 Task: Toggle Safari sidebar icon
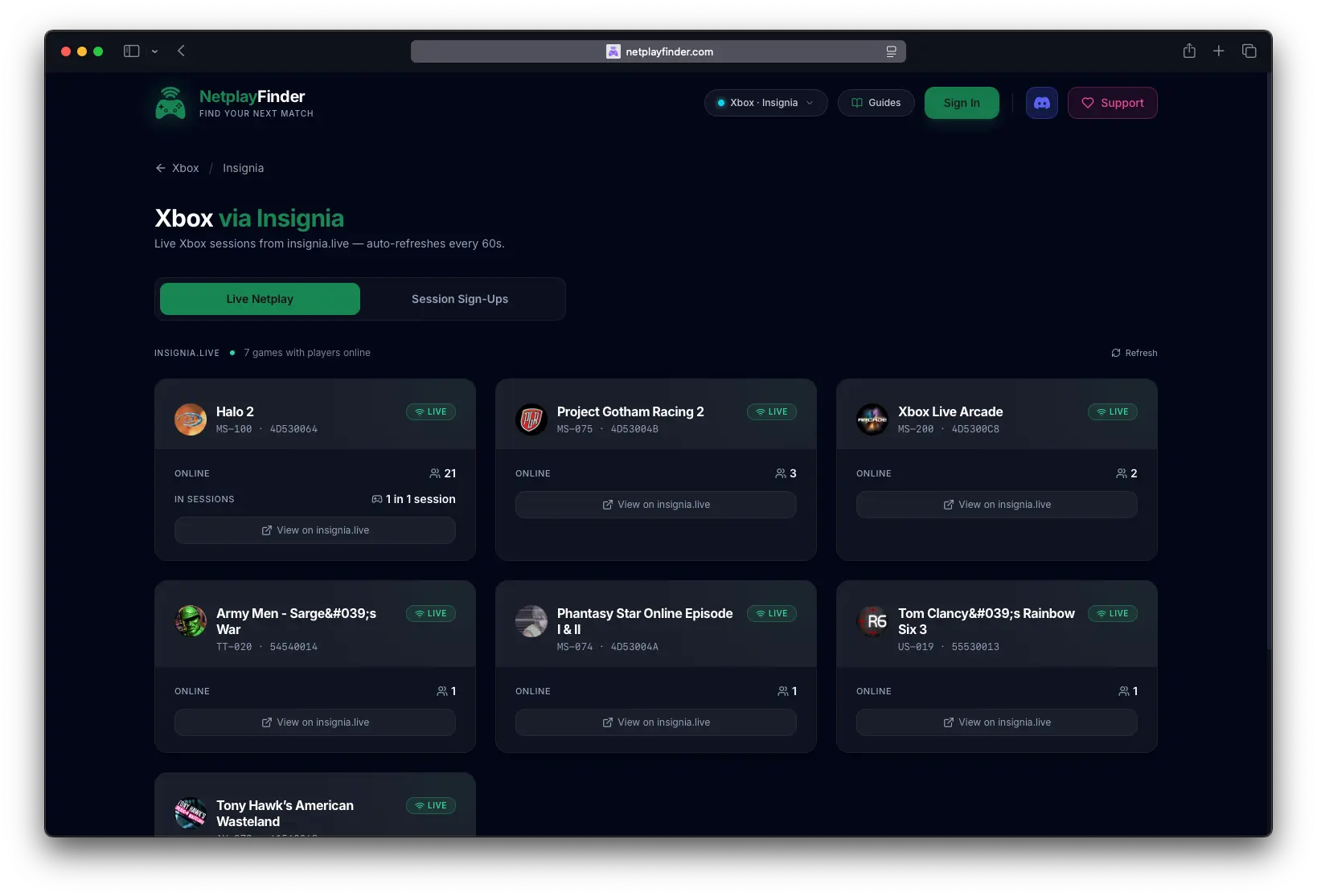point(131,51)
